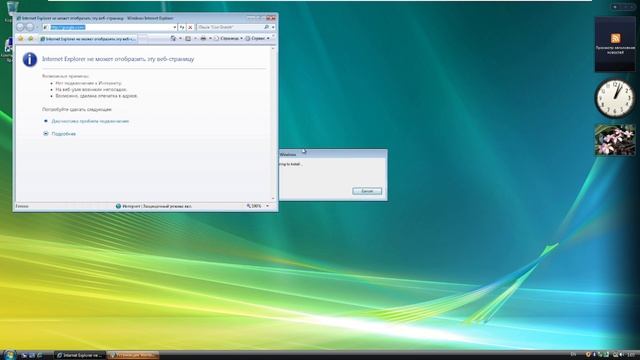This screenshot has height=360, width=640.
Task: Go back with the Internet Explorer Back arrow
Action: tap(20, 27)
